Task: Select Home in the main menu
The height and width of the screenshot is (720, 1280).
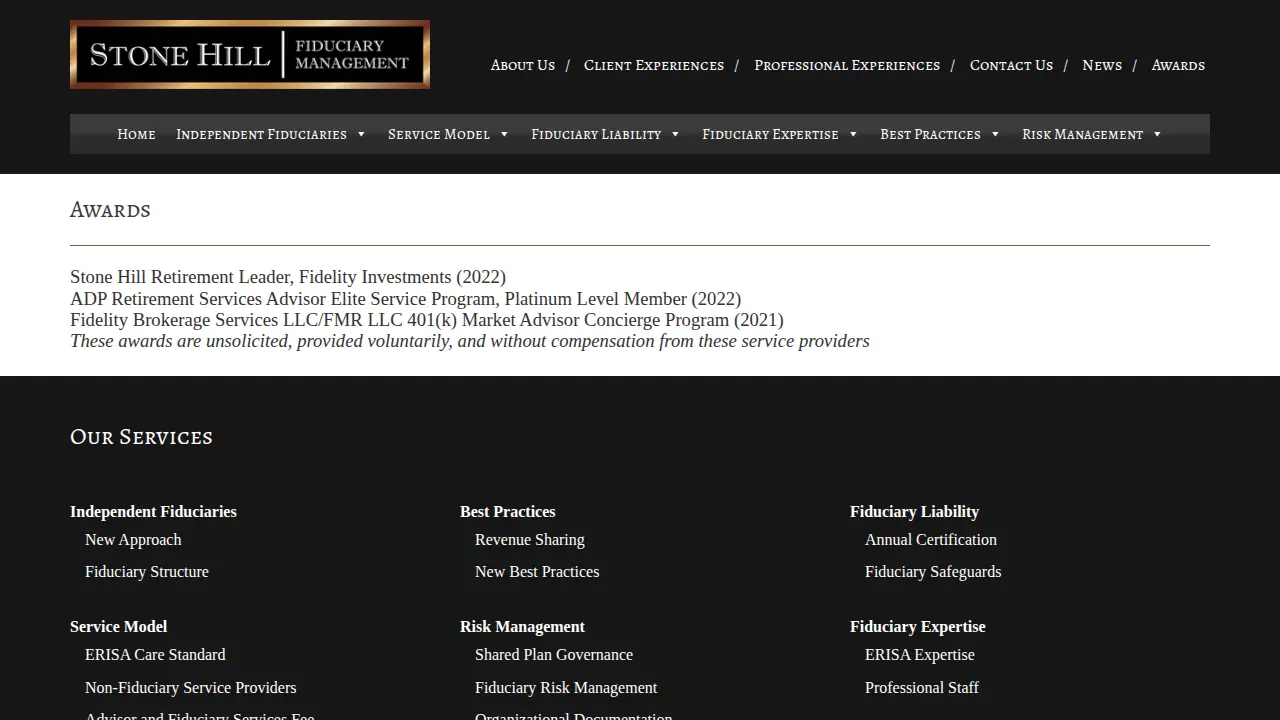Action: [136, 134]
